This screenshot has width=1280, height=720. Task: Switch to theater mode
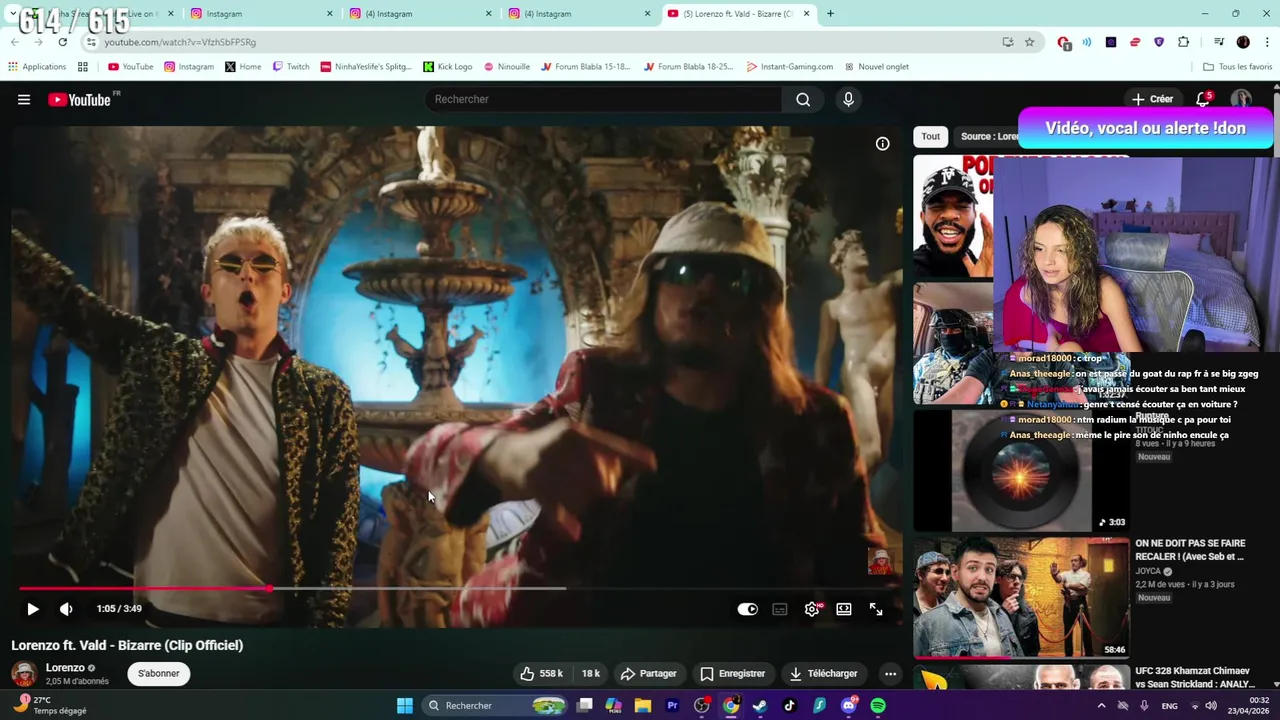pos(844,608)
